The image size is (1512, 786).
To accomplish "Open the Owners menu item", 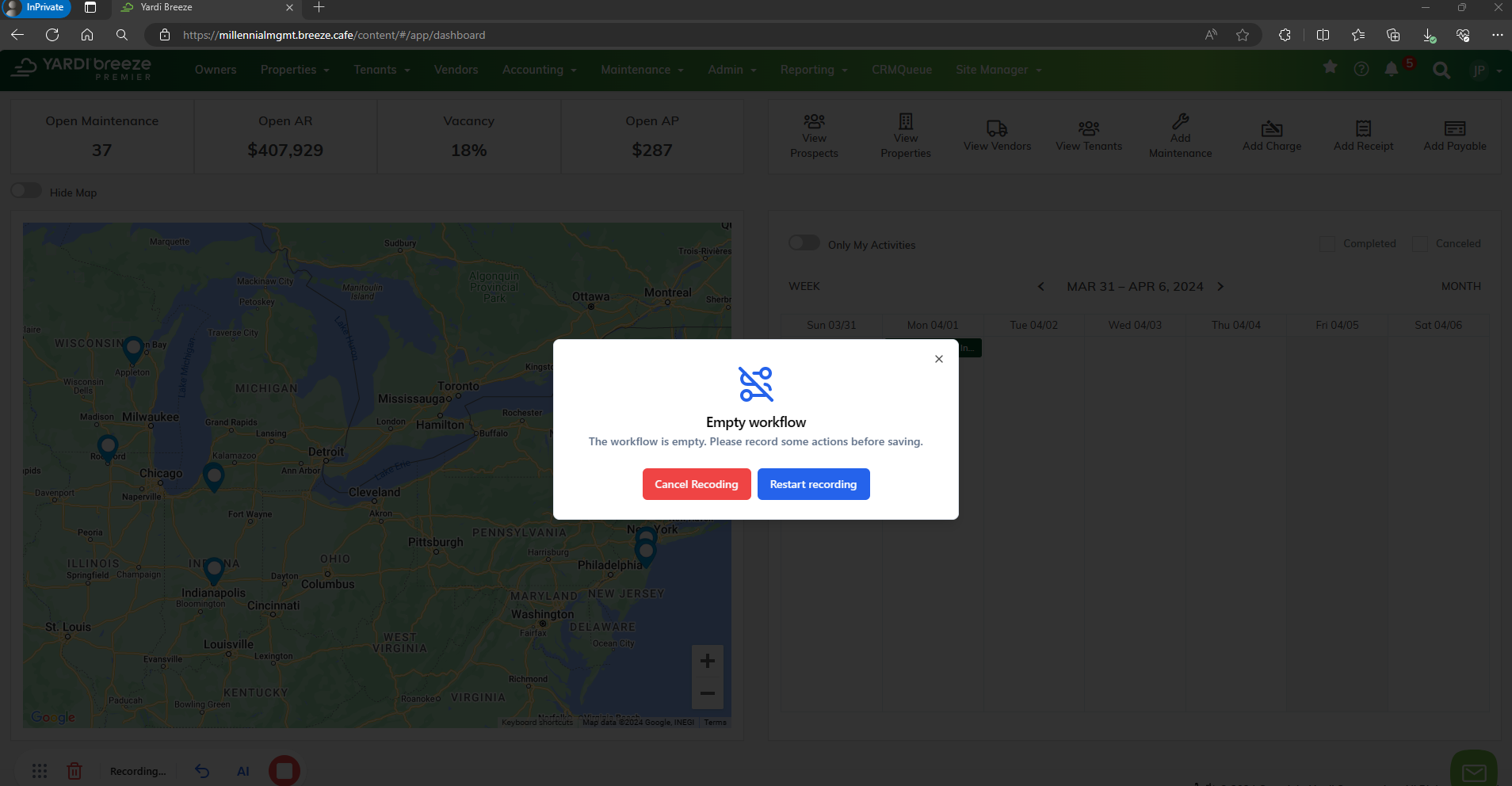I will point(216,70).
